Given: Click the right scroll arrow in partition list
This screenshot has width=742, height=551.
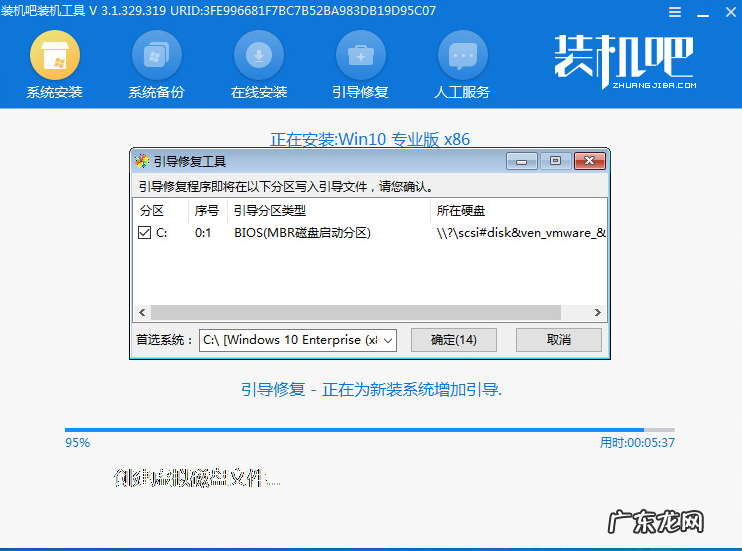Looking at the screenshot, I should 598,312.
